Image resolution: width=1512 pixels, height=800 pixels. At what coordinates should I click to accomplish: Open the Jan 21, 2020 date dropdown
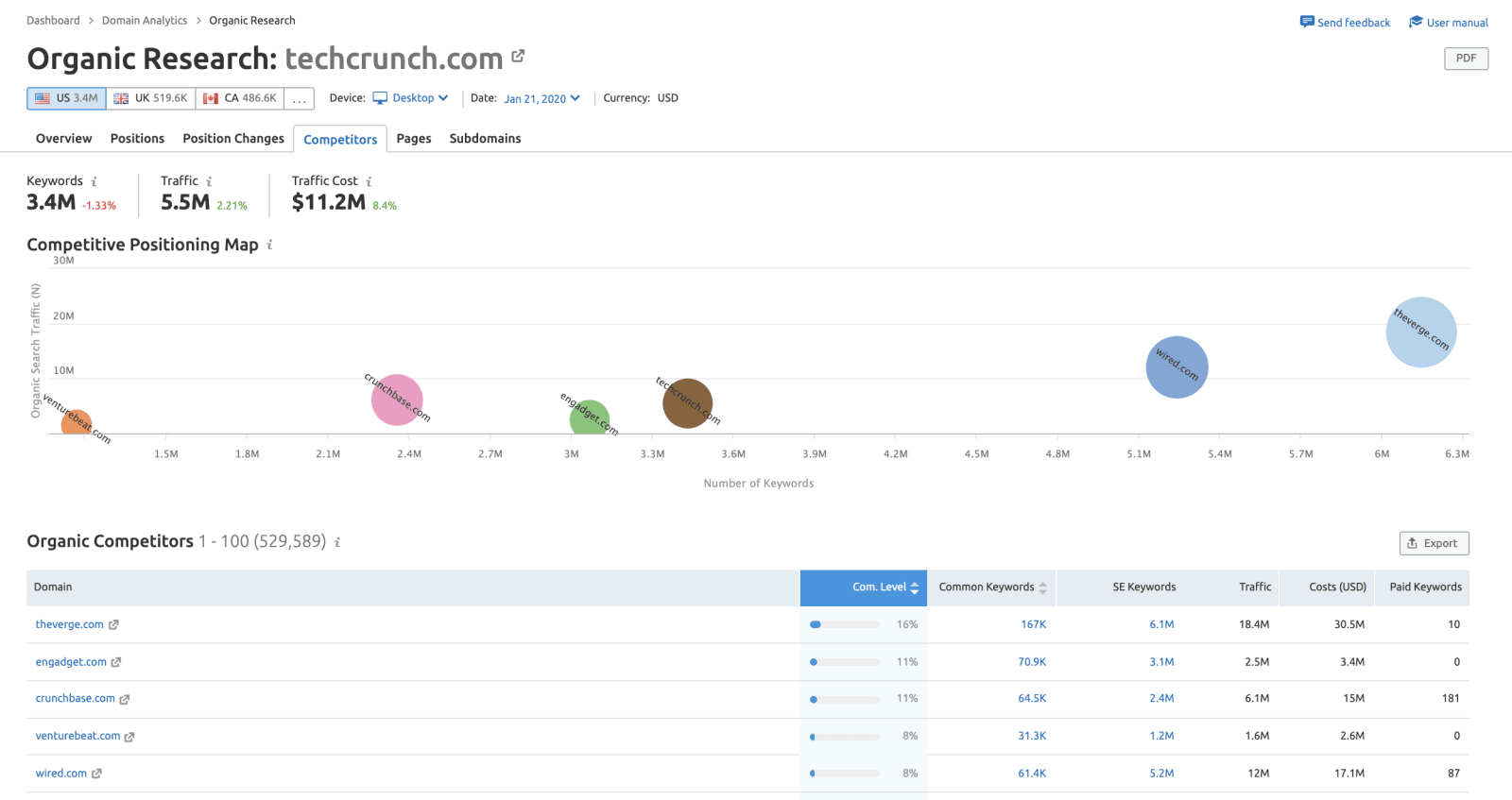542,98
